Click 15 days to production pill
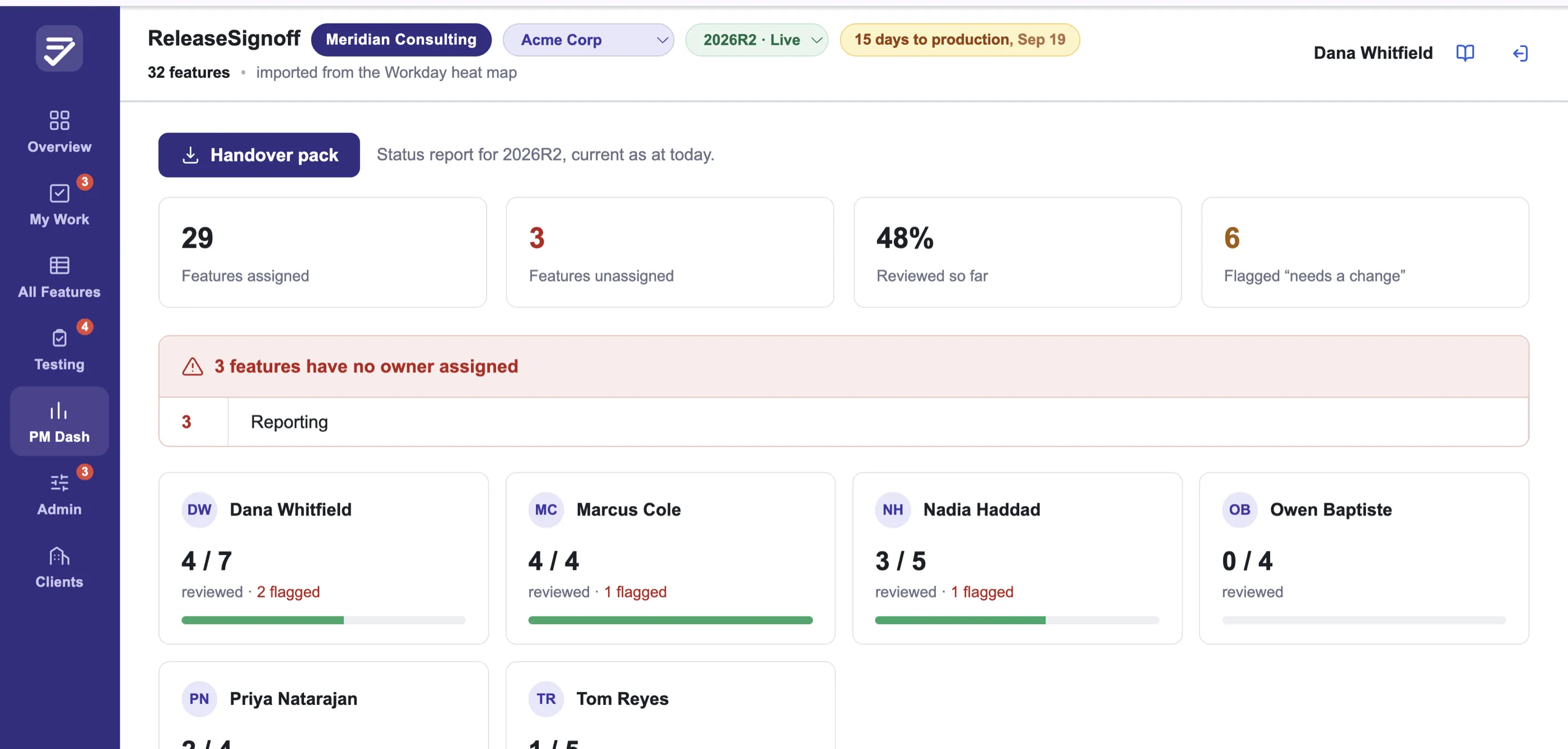The image size is (1568, 749). click(x=960, y=40)
